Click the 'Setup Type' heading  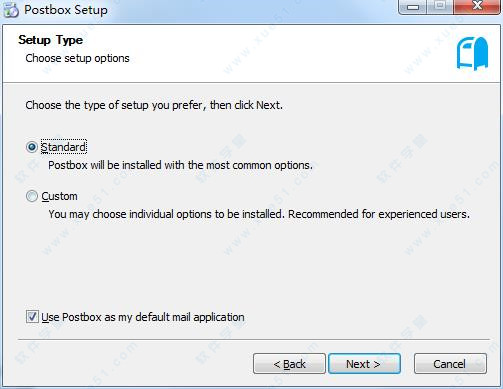click(x=51, y=40)
